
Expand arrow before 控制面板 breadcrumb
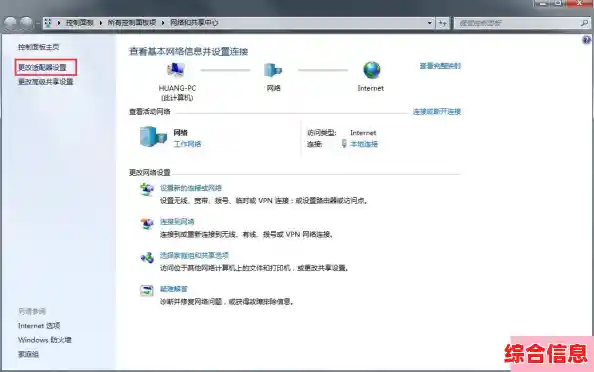[x=59, y=23]
